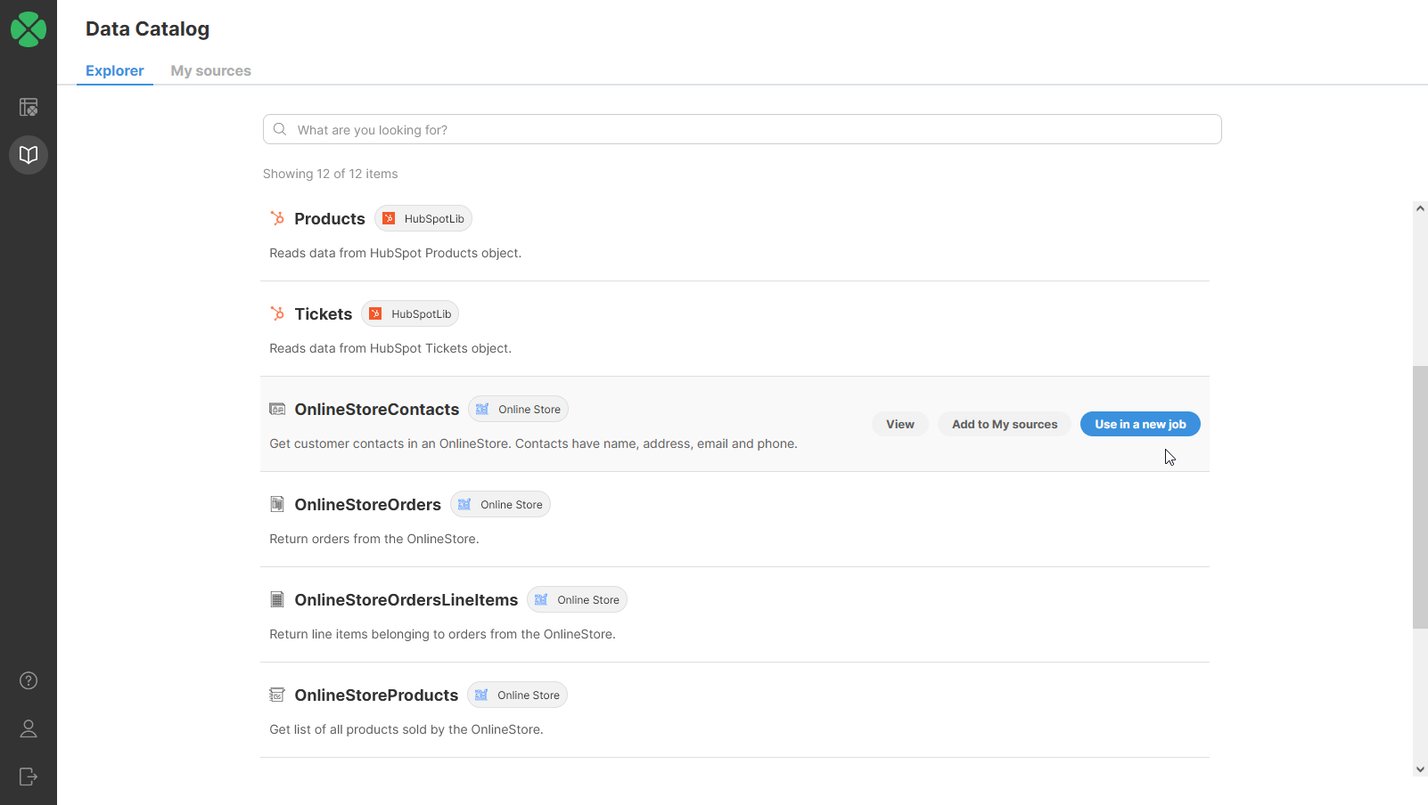
Task: Click Online Store tag on OnlineStoreContacts row
Action: coord(518,409)
